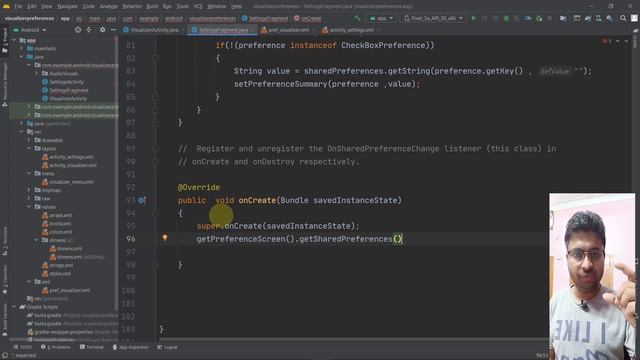The width and height of the screenshot is (640, 360).
Task: Select VisualizerActivity class in project tree
Action: 64,98
